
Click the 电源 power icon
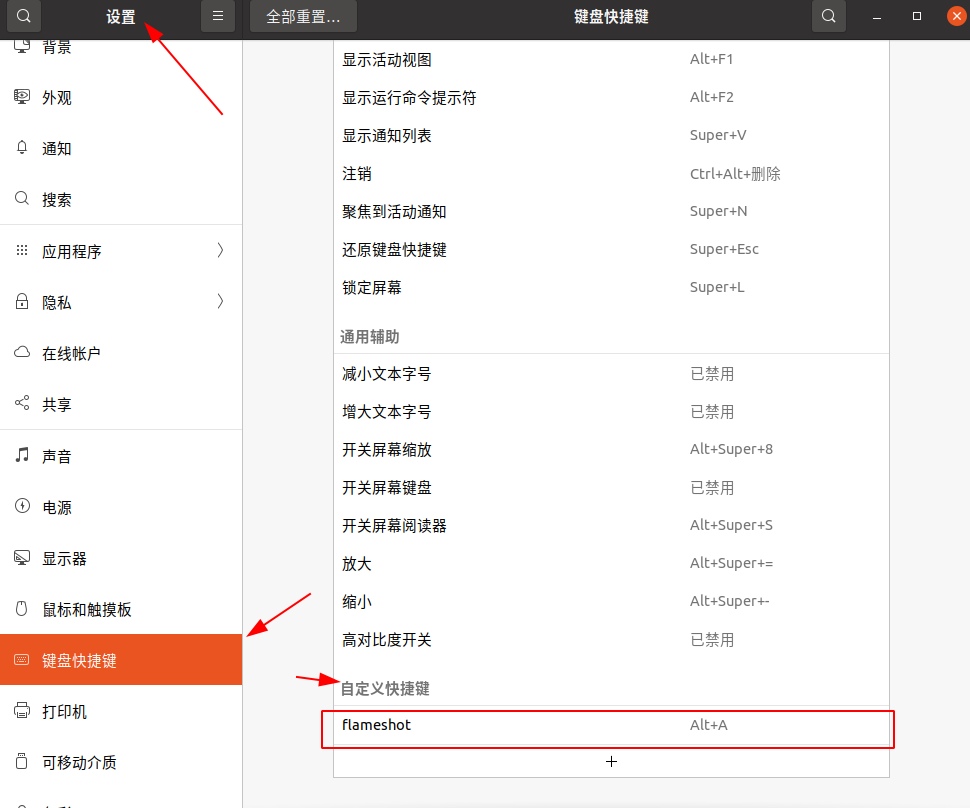tap(22, 506)
